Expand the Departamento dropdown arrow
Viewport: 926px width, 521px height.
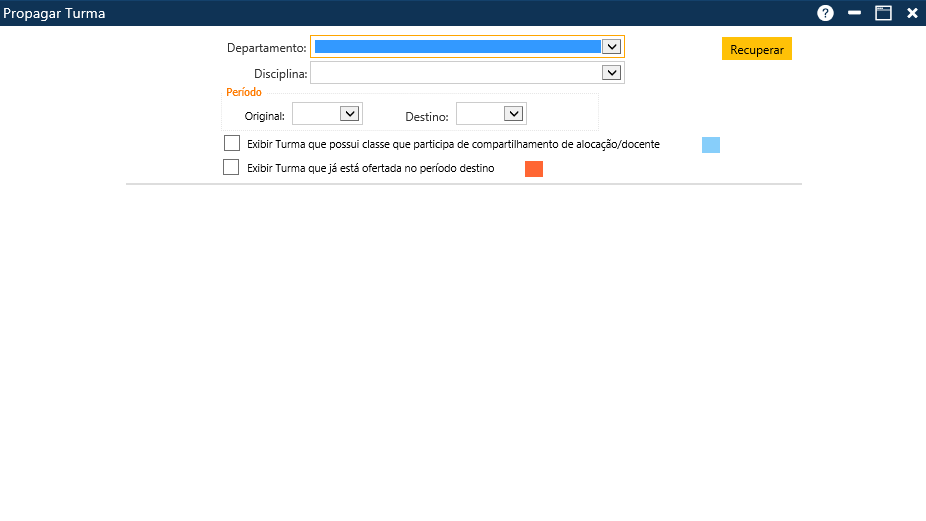[x=611, y=46]
